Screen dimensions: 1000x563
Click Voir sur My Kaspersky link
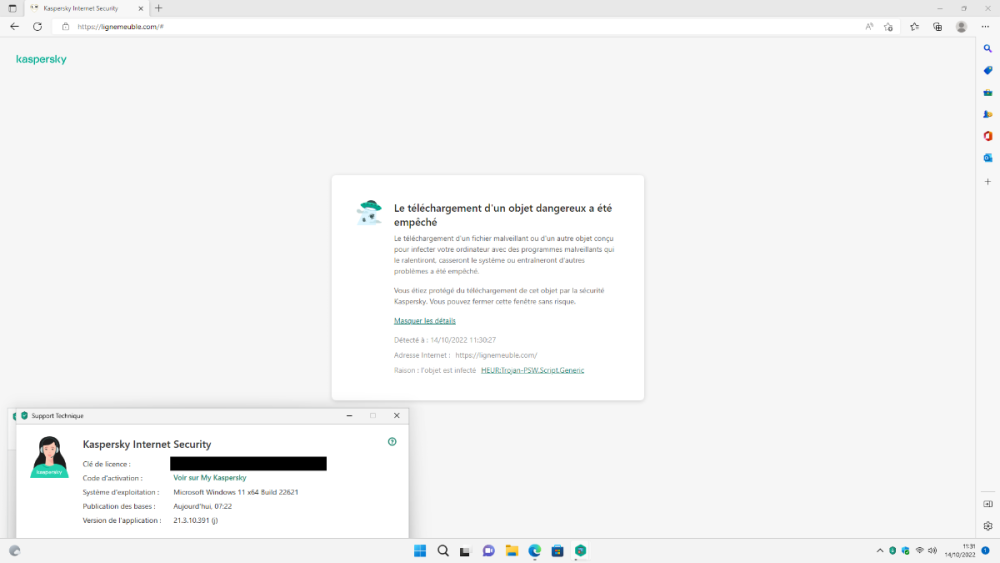[x=210, y=478]
